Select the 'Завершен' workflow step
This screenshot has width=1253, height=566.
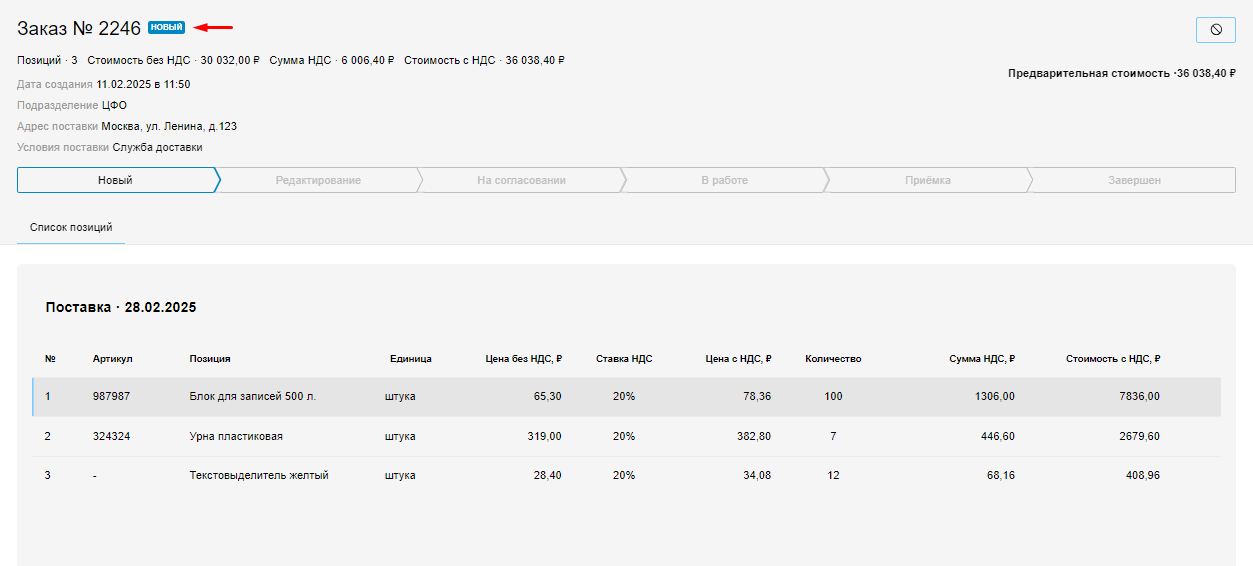[1134, 180]
